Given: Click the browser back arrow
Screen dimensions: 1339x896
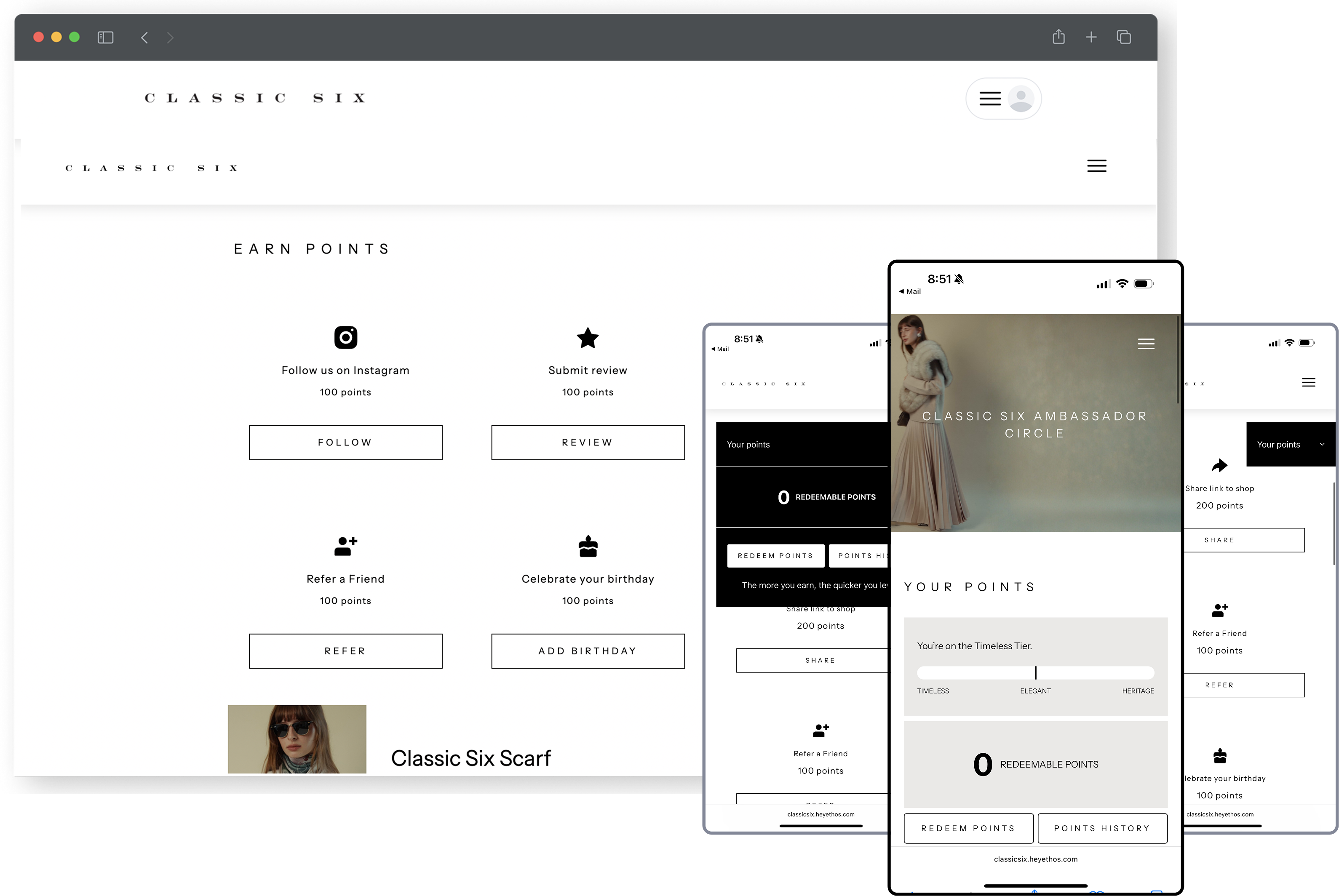Looking at the screenshot, I should [144, 38].
